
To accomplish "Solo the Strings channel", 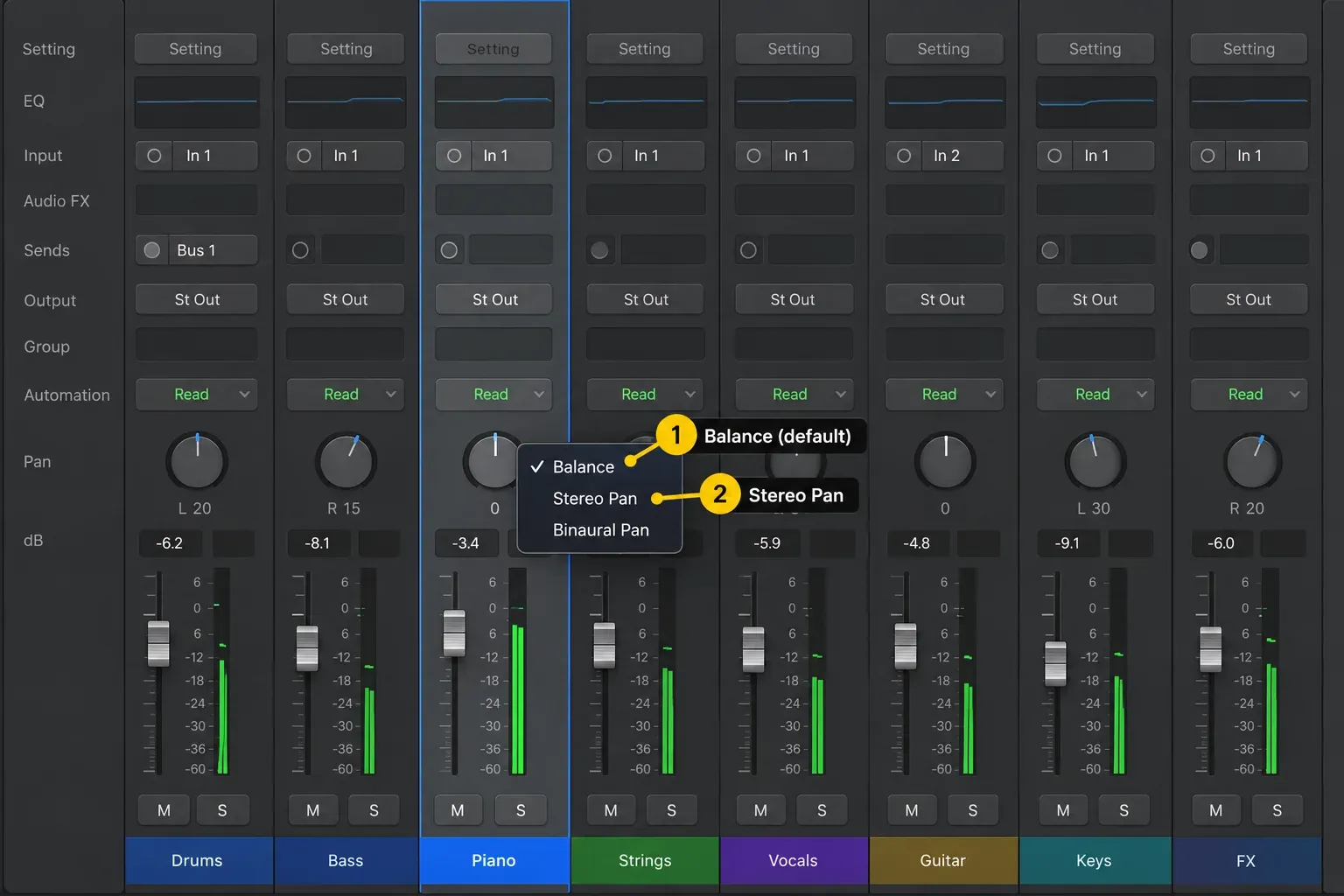I will (x=671, y=810).
